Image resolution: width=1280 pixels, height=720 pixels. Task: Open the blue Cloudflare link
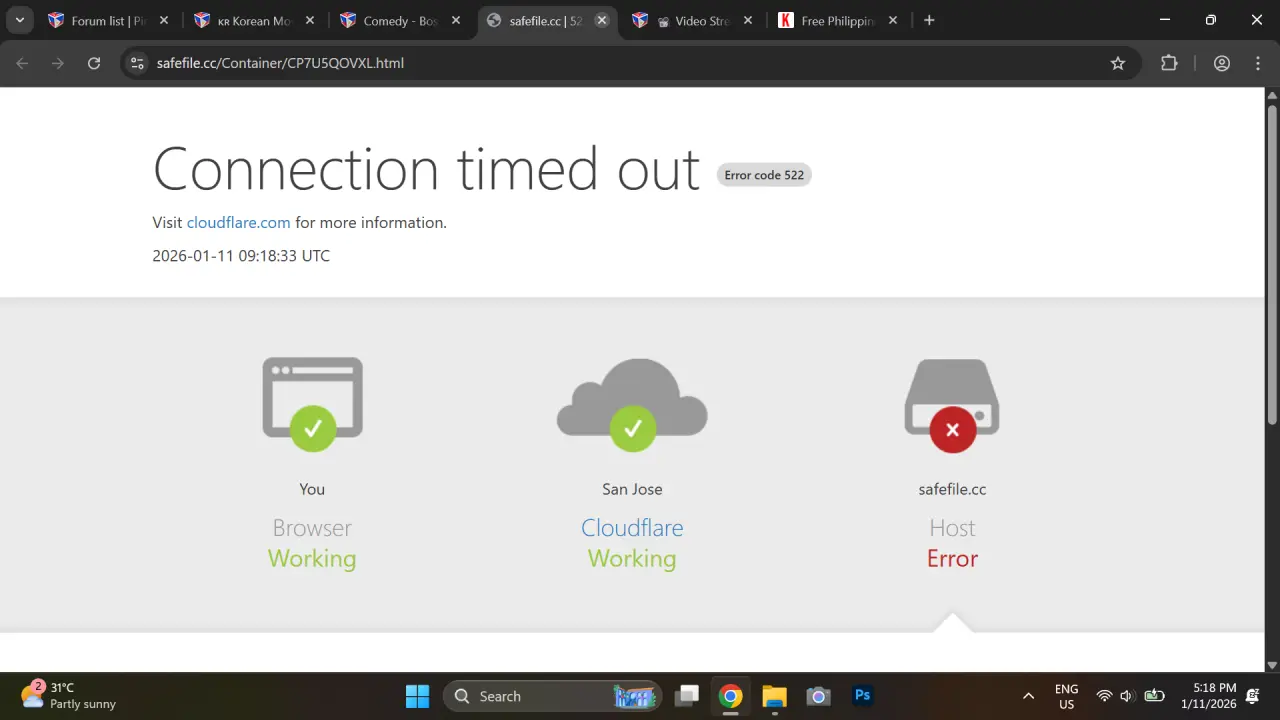tap(632, 528)
